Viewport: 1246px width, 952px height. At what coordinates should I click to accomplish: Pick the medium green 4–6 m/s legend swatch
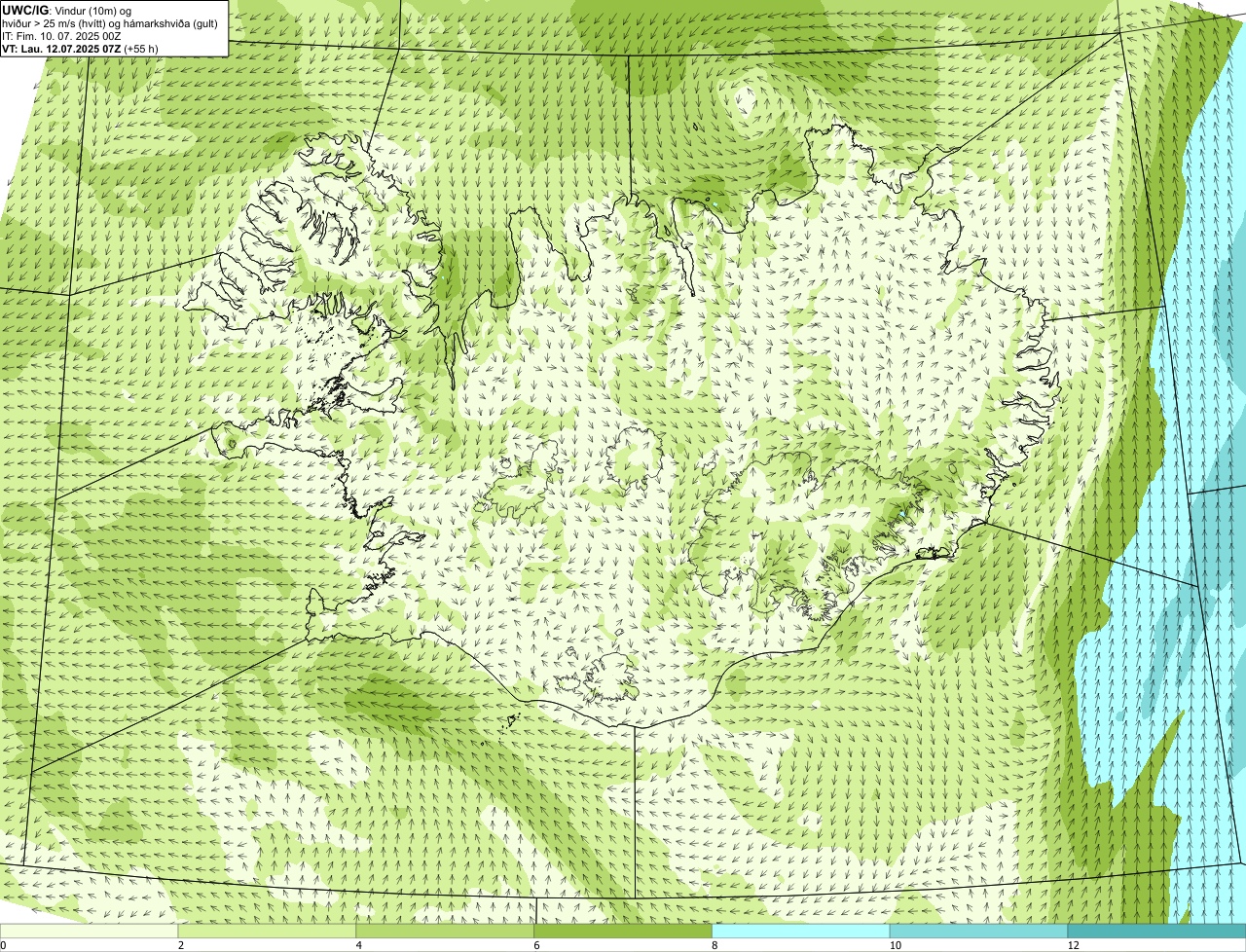pyautogui.click(x=446, y=931)
